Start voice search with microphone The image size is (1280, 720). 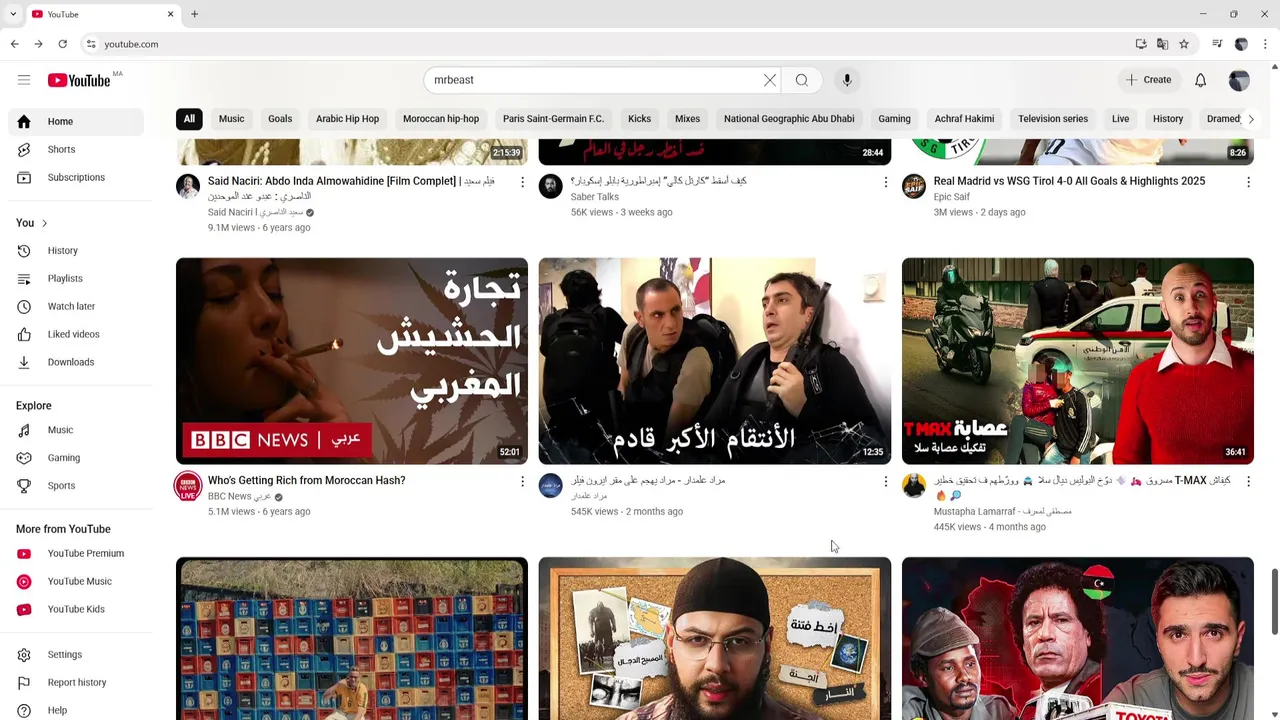pyautogui.click(x=847, y=80)
